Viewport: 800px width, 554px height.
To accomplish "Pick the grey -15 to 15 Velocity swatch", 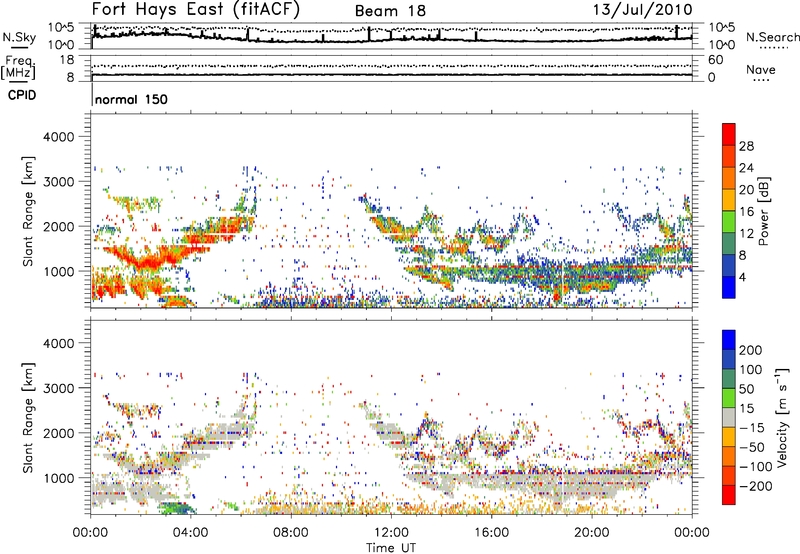I will [729, 417].
